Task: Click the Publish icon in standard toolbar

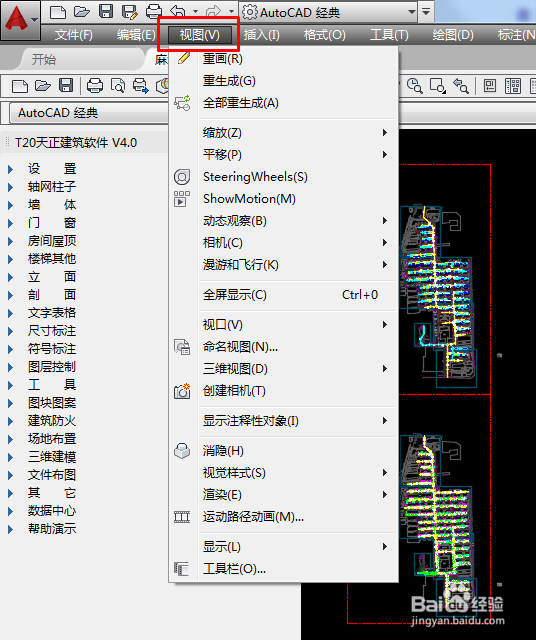Action: (x=140, y=86)
